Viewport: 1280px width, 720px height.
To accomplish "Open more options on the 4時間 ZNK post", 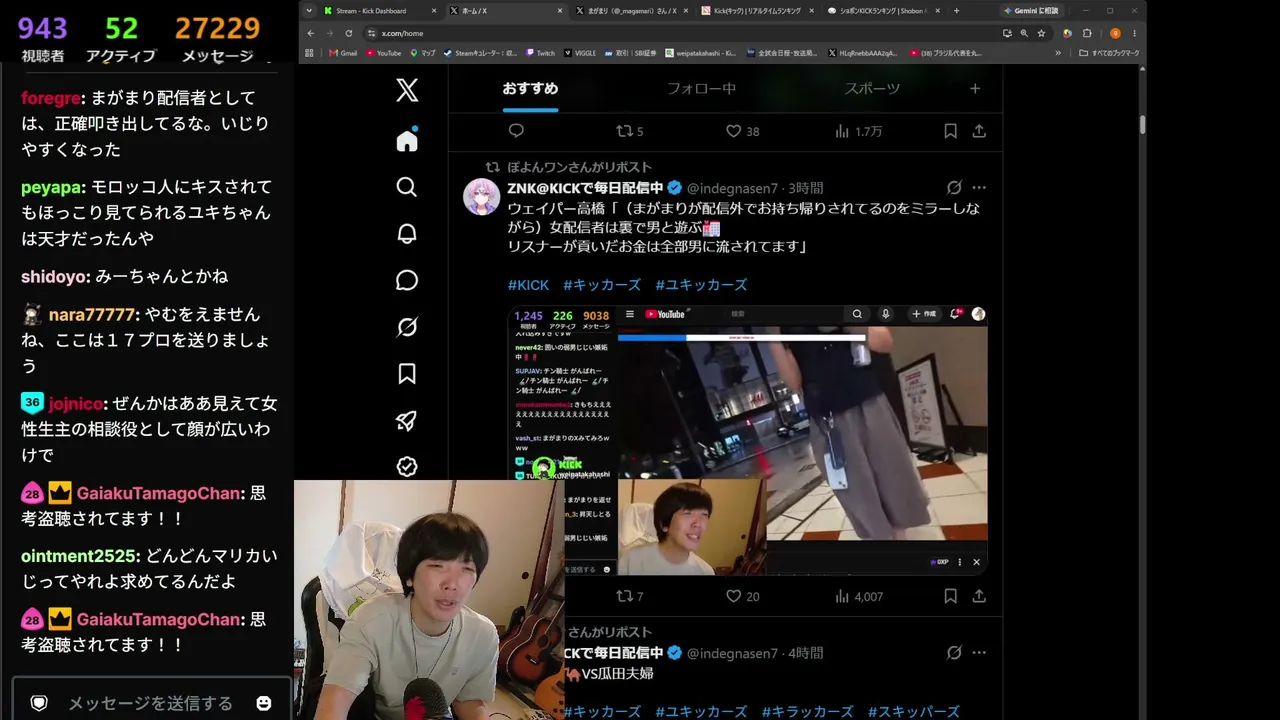I will pos(979,653).
